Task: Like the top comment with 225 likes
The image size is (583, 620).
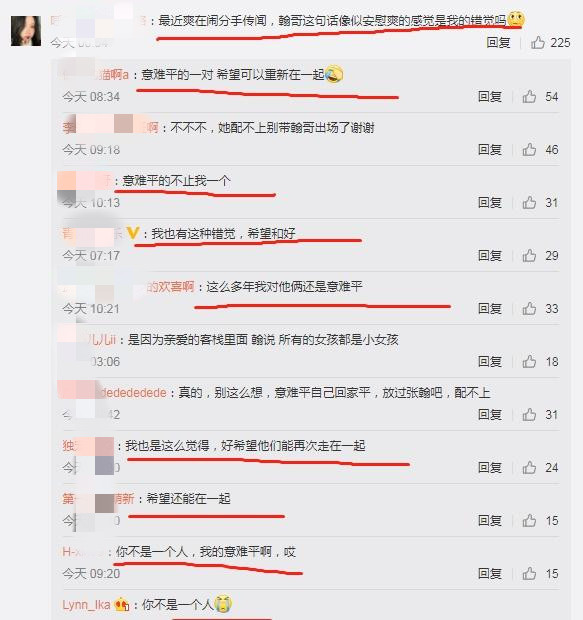Action: pyautogui.click(x=538, y=42)
